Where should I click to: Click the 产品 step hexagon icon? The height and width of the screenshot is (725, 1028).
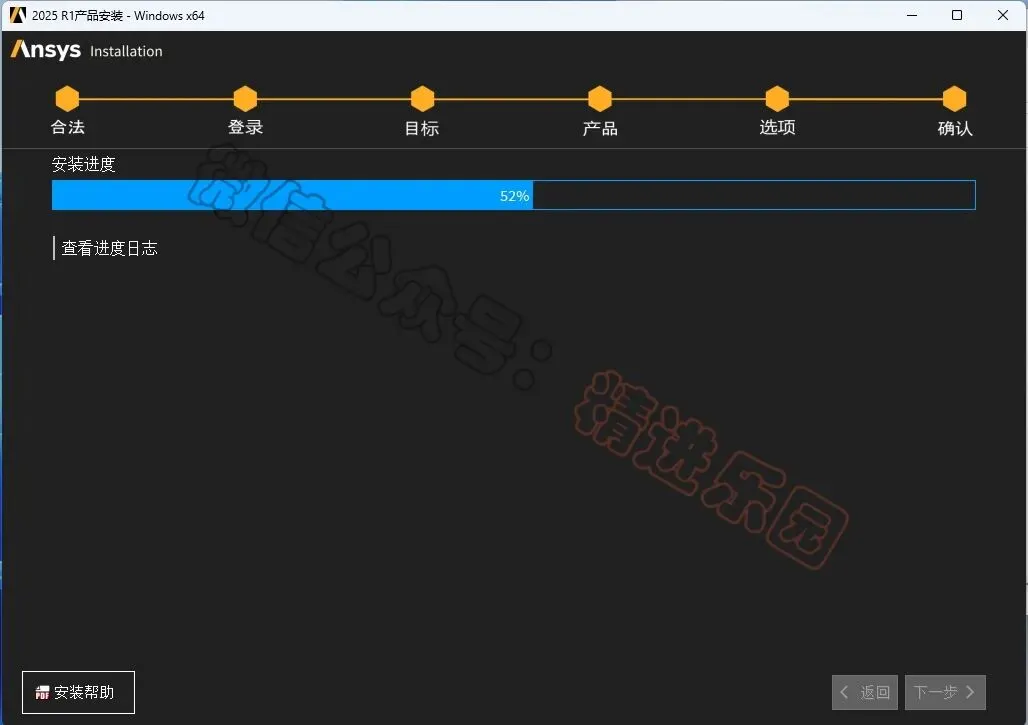[600, 99]
